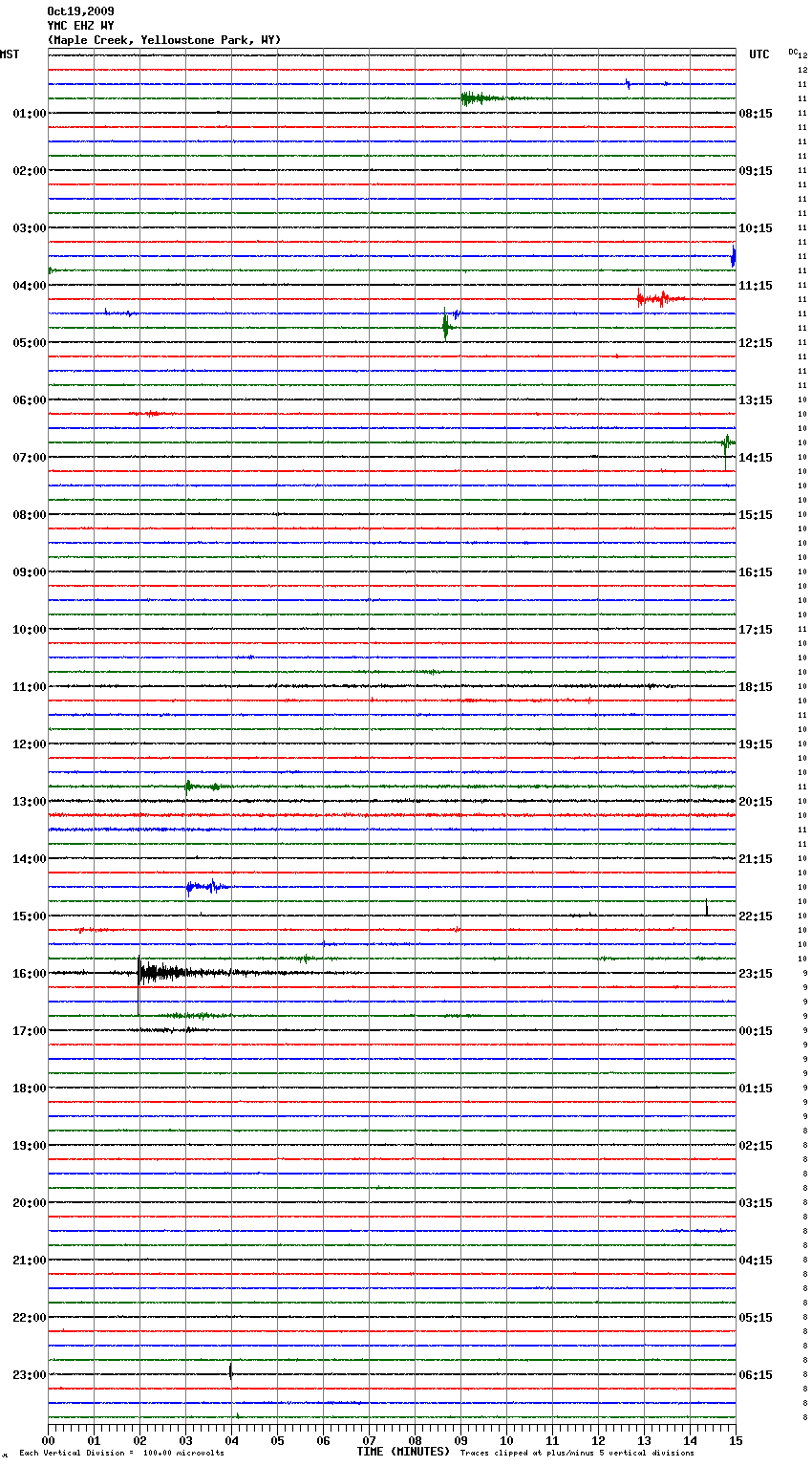Click the green spike near minute 8.7 before 05:00
The image size is (812, 1466).
pyautogui.click(x=446, y=326)
